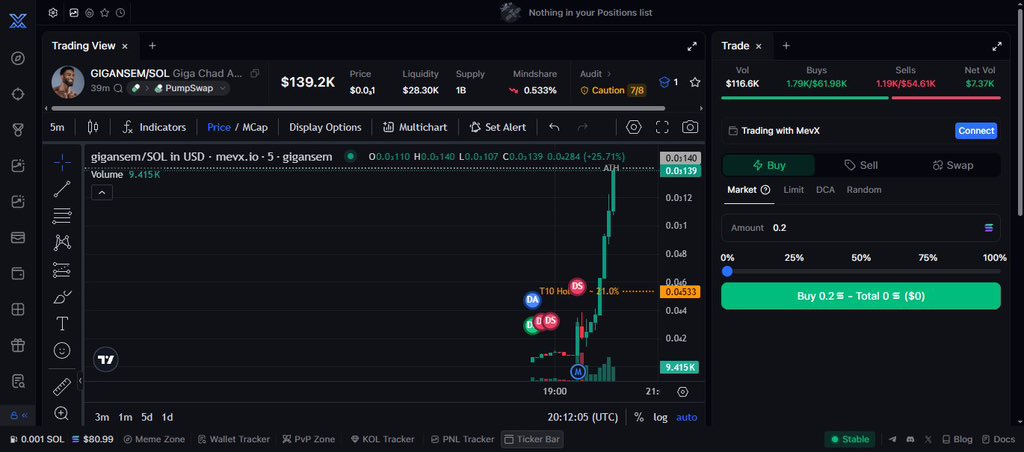The height and width of the screenshot is (452, 1024).
Task: Select the Swap tab
Action: (953, 165)
